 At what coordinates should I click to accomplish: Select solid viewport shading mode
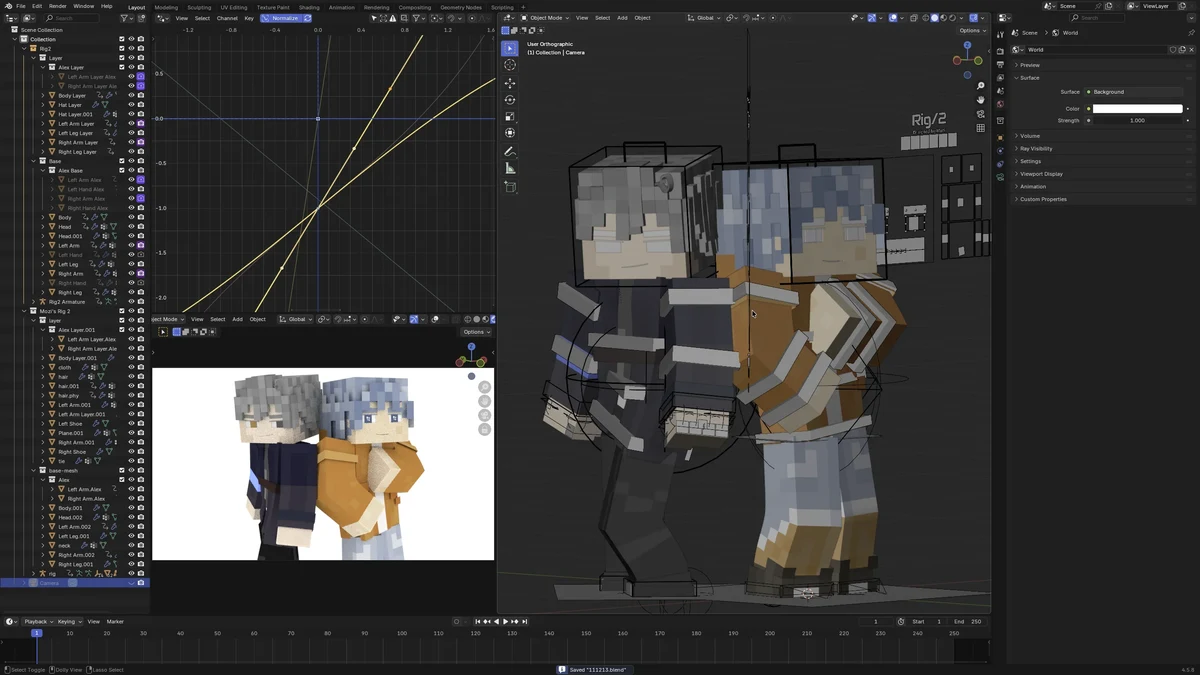[x=935, y=17]
